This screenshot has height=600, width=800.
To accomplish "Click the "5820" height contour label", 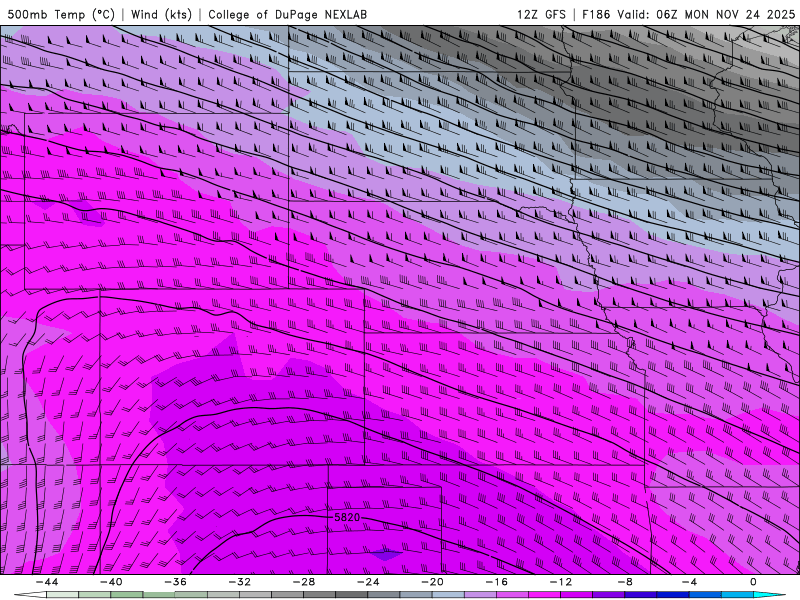I will coord(347,517).
